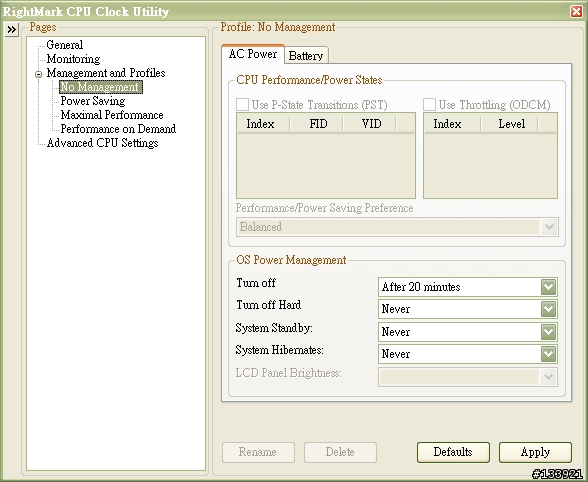Select the Maximal Performance profile
This screenshot has width=588, height=482.
pos(112,115)
